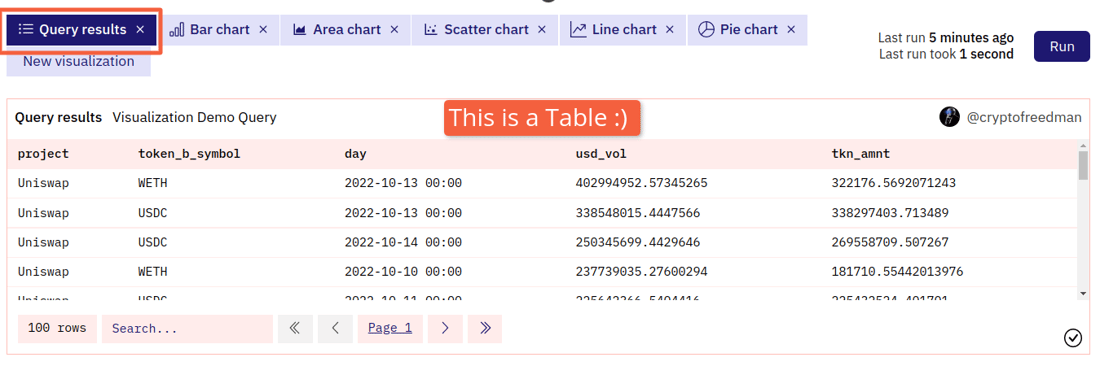This screenshot has height=366, width=1100.
Task: Switch to the Scatter chart tab
Action: [x=485, y=29]
